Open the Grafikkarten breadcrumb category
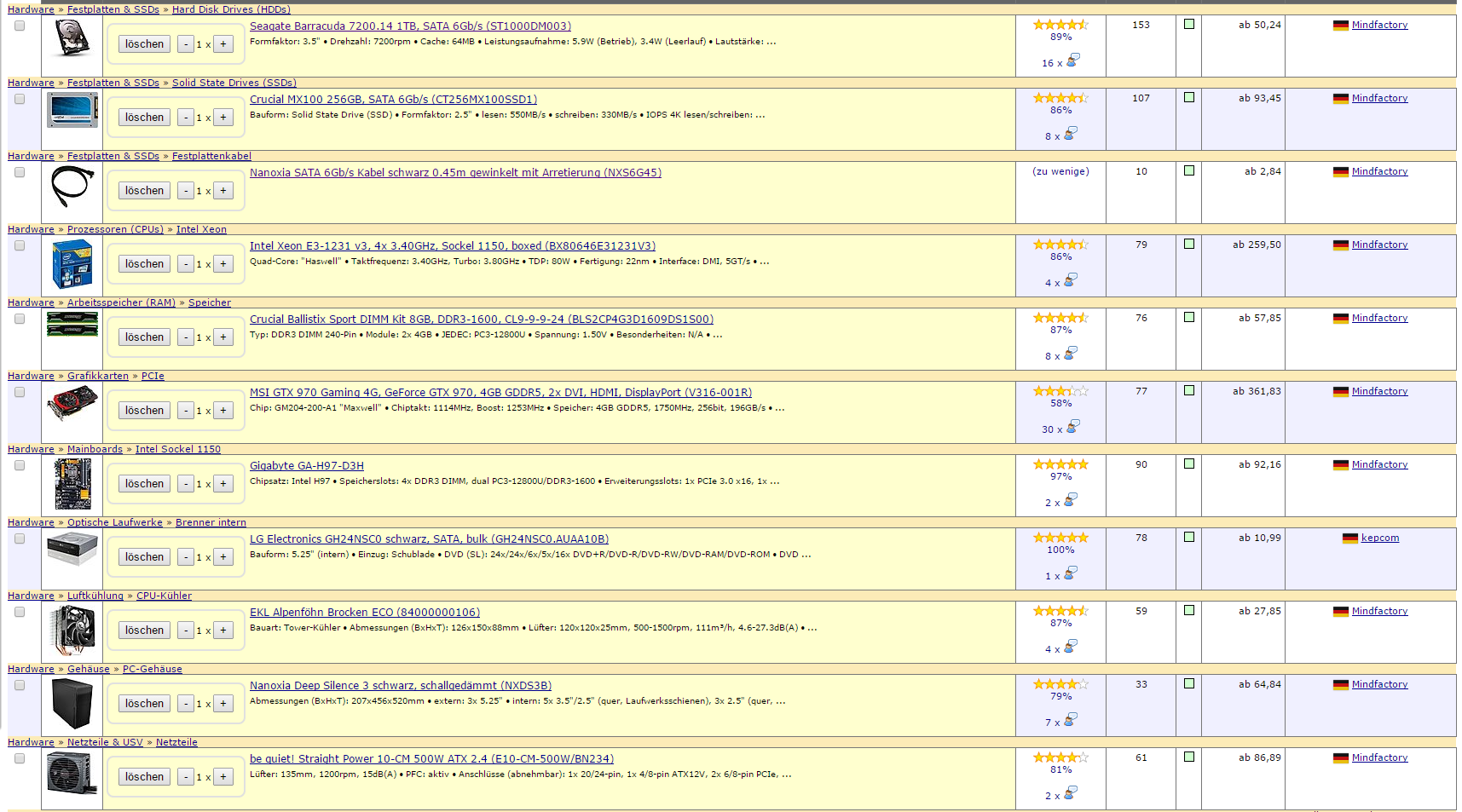This screenshot has height=812, width=1462. point(98,376)
